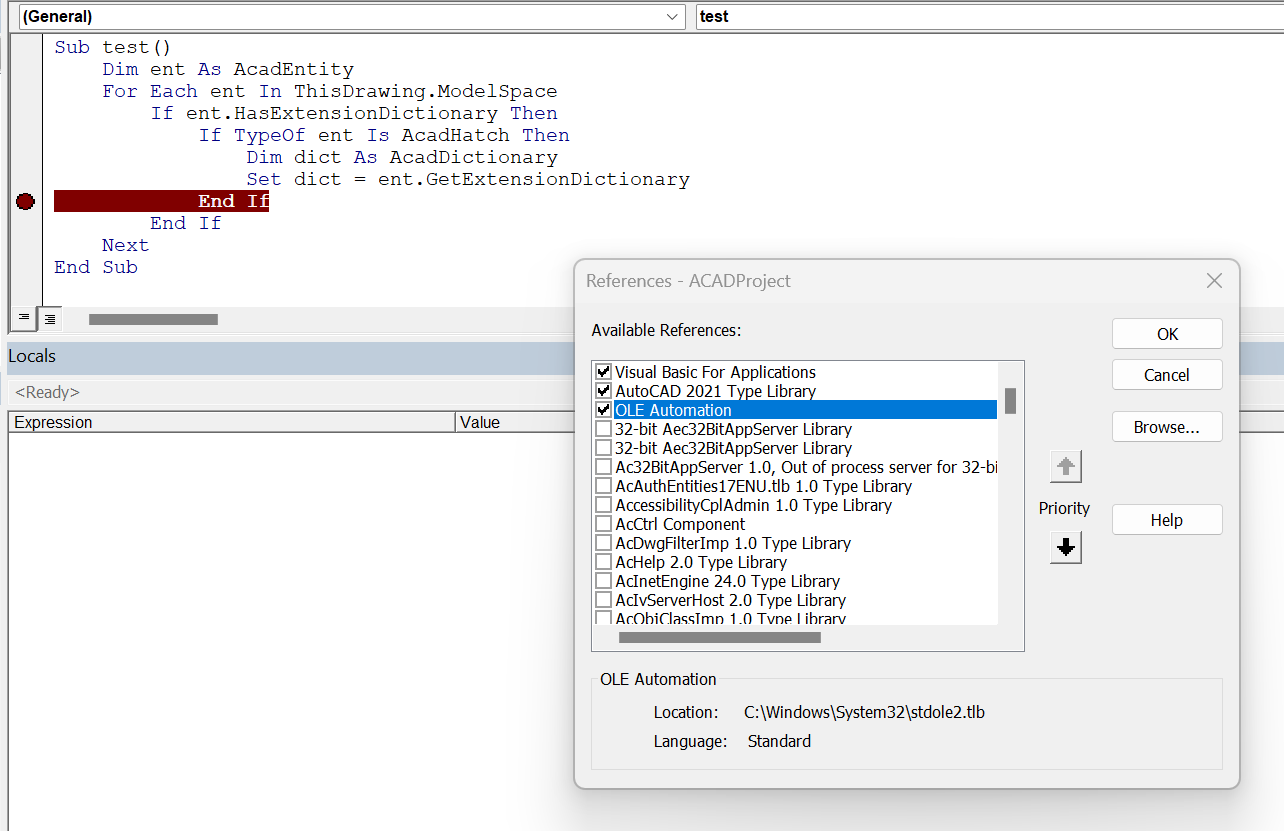Screen dimensions: 1284x831
Task: Move reference priority up with arrow
Action: click(x=1066, y=467)
